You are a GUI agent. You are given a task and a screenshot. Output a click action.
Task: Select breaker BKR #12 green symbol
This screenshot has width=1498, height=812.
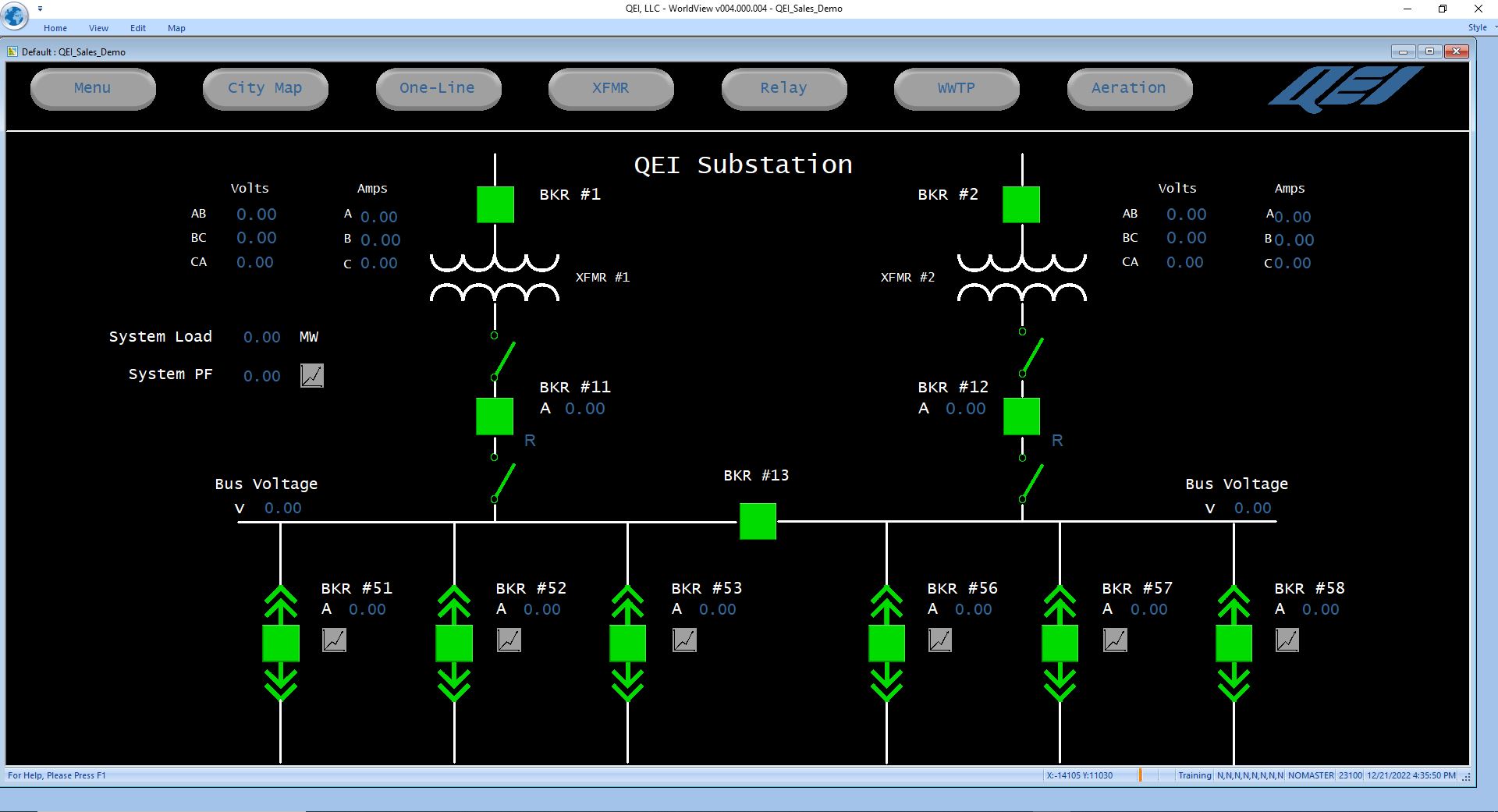(x=1021, y=417)
